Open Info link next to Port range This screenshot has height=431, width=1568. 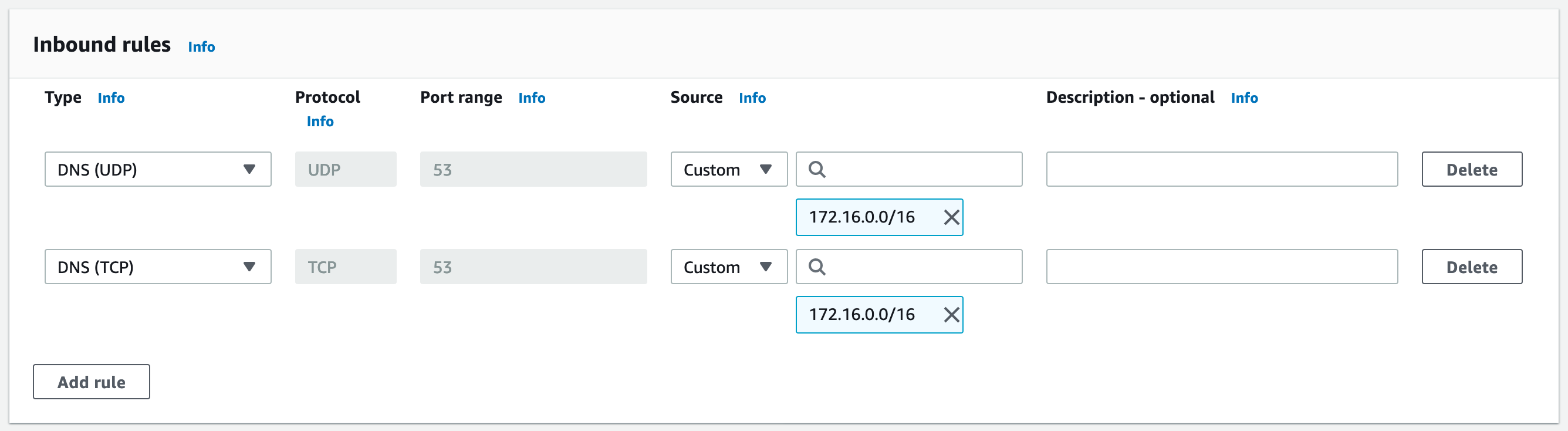coord(532,98)
